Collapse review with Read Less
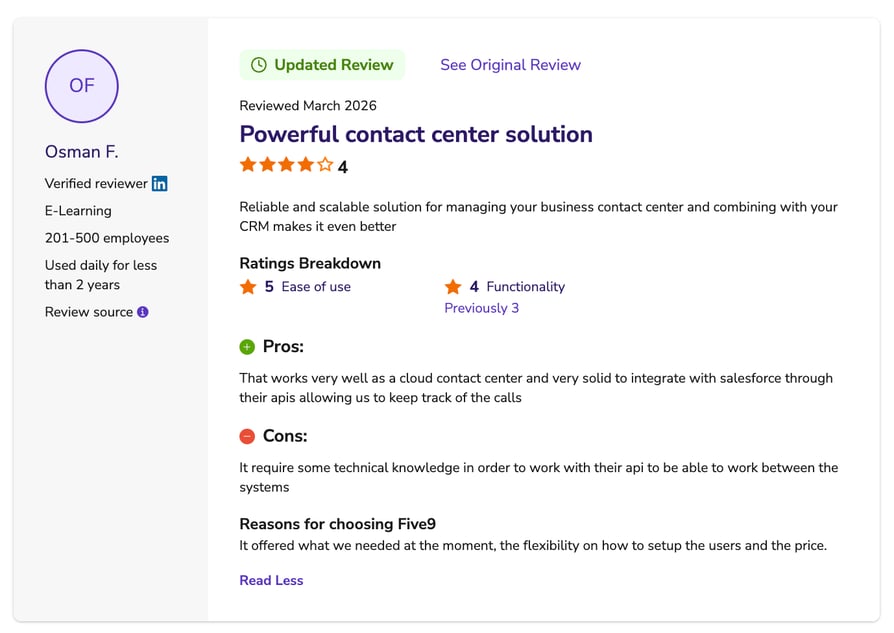Screen dimensions: 894x633 [x=271, y=581]
